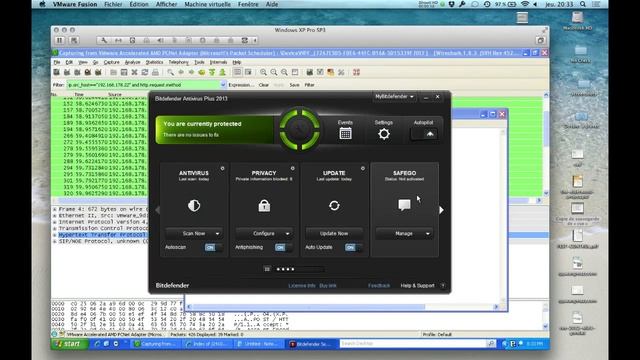The width and height of the screenshot is (640, 360).
Task: Click Wireshark close capture file X icon
Action: (x=134, y=72)
